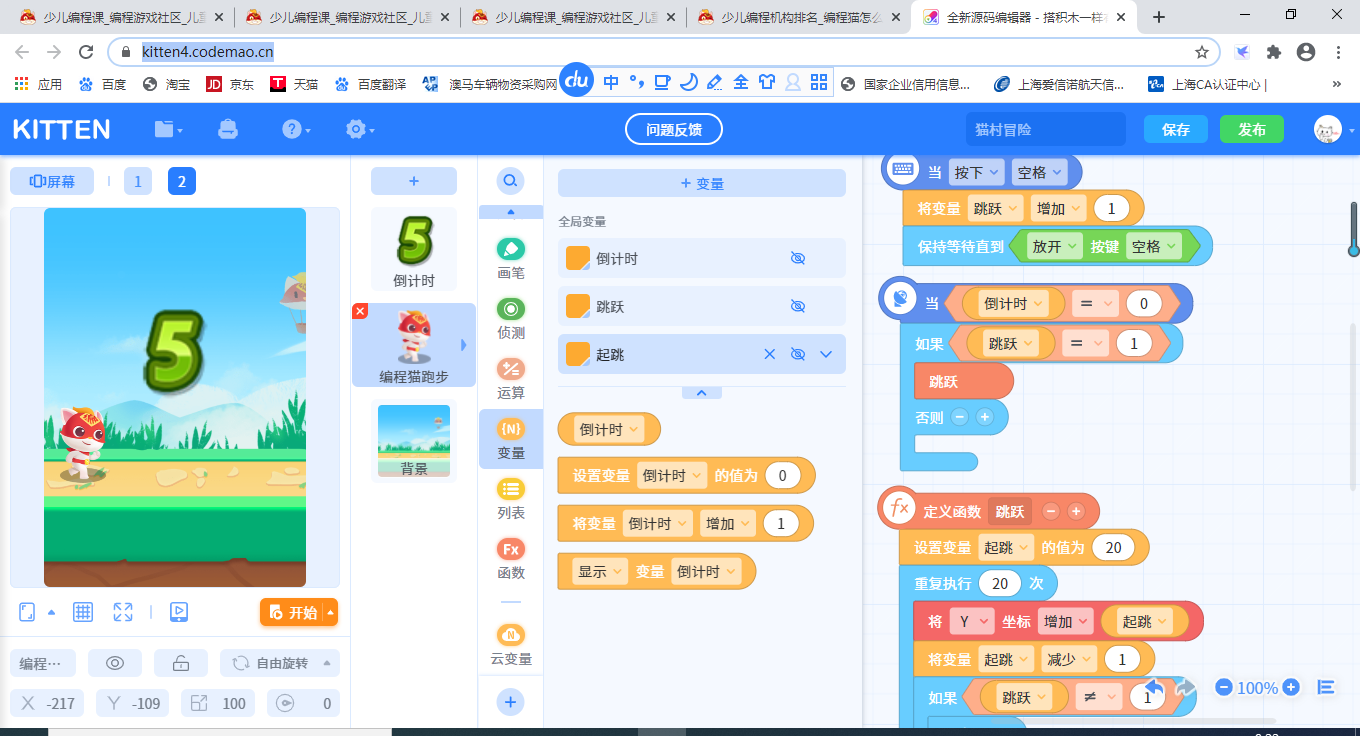The width and height of the screenshot is (1360, 736).
Task: Open the 京东 bookmark
Action: pos(230,84)
